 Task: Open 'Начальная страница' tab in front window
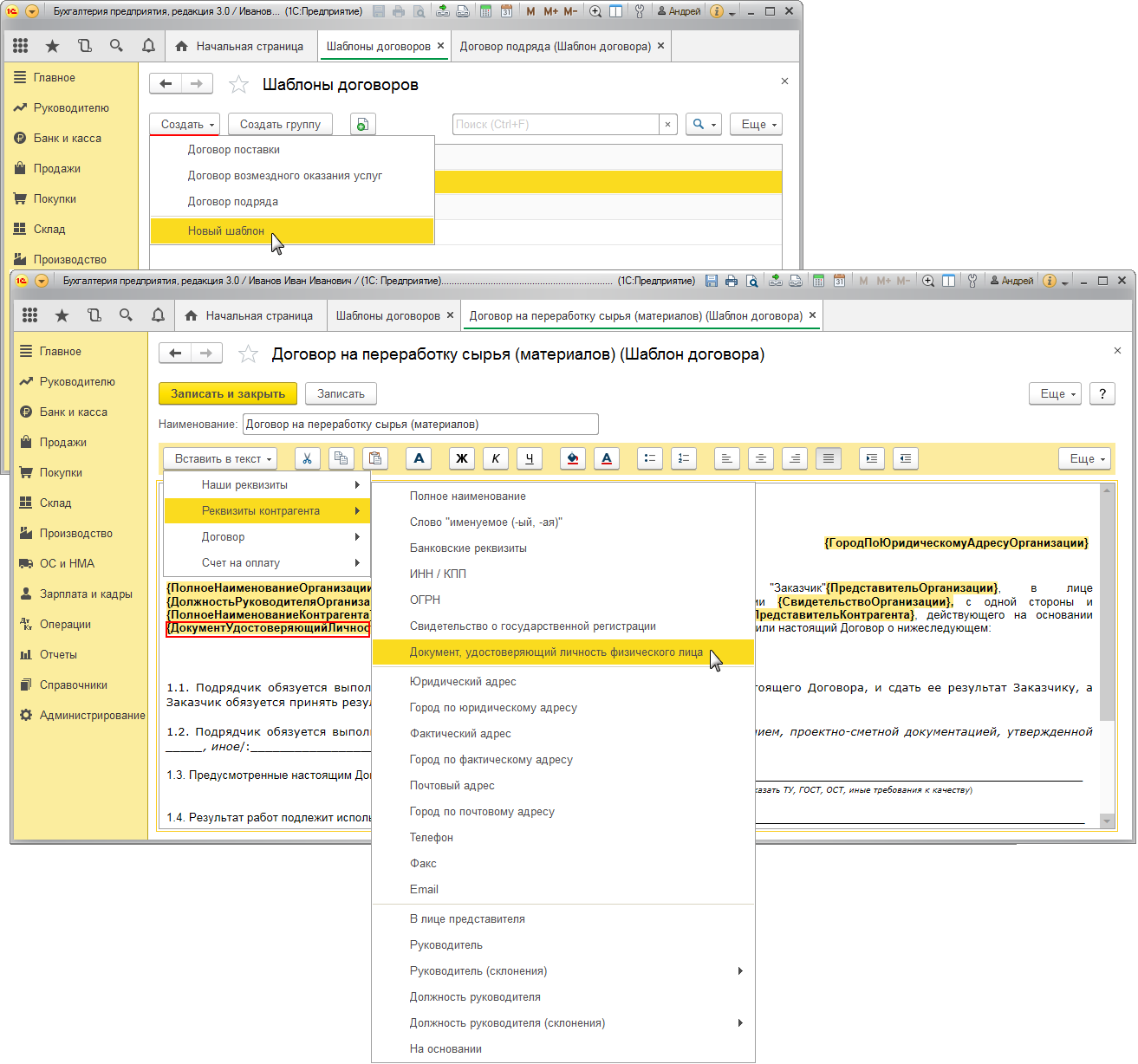tap(250, 315)
